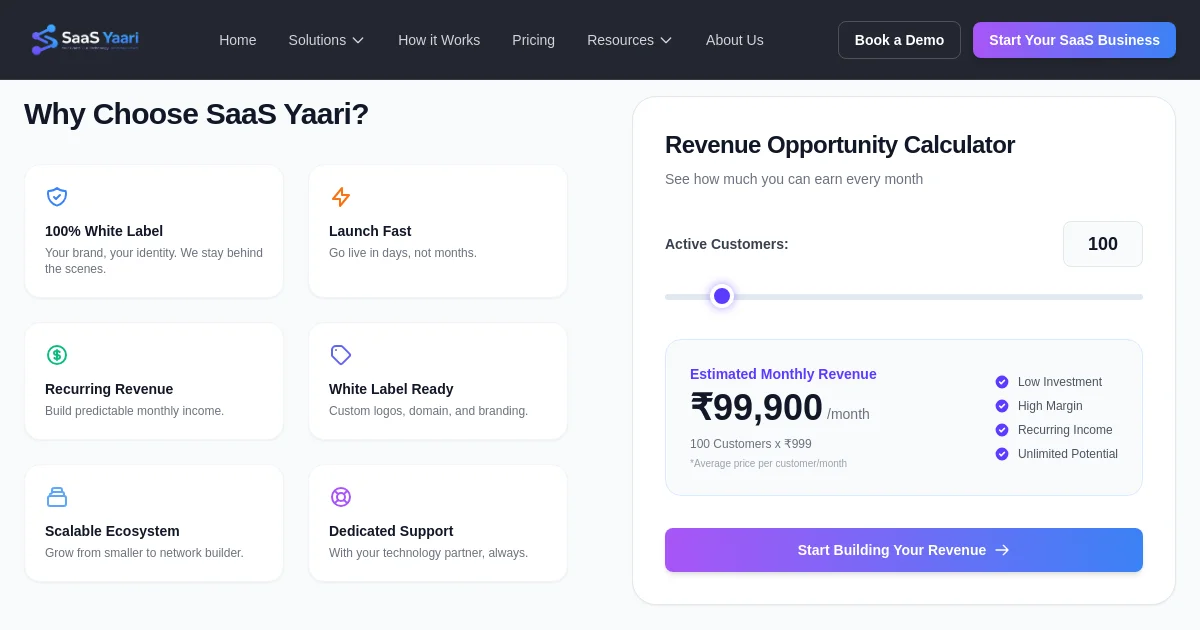
Task: Click checkmark icon beside Recurring Income
Action: 1002,430
